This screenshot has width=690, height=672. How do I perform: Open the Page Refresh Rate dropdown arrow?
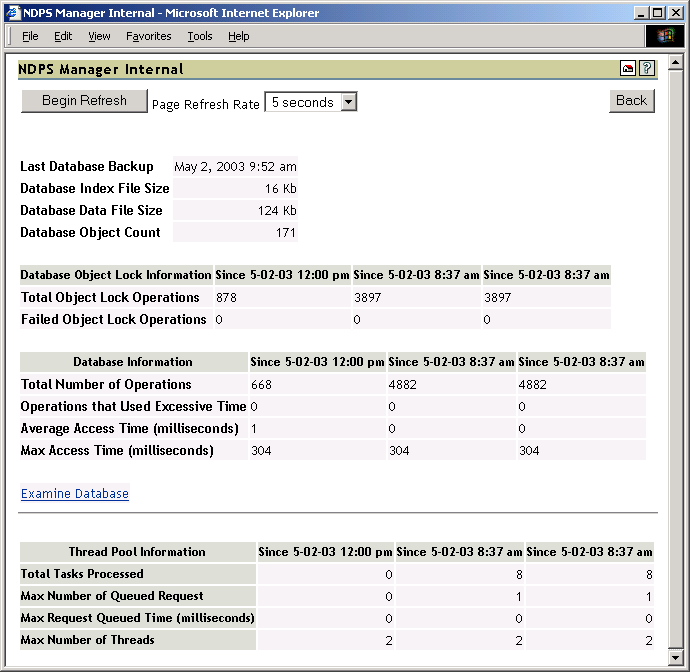pyautogui.click(x=349, y=102)
